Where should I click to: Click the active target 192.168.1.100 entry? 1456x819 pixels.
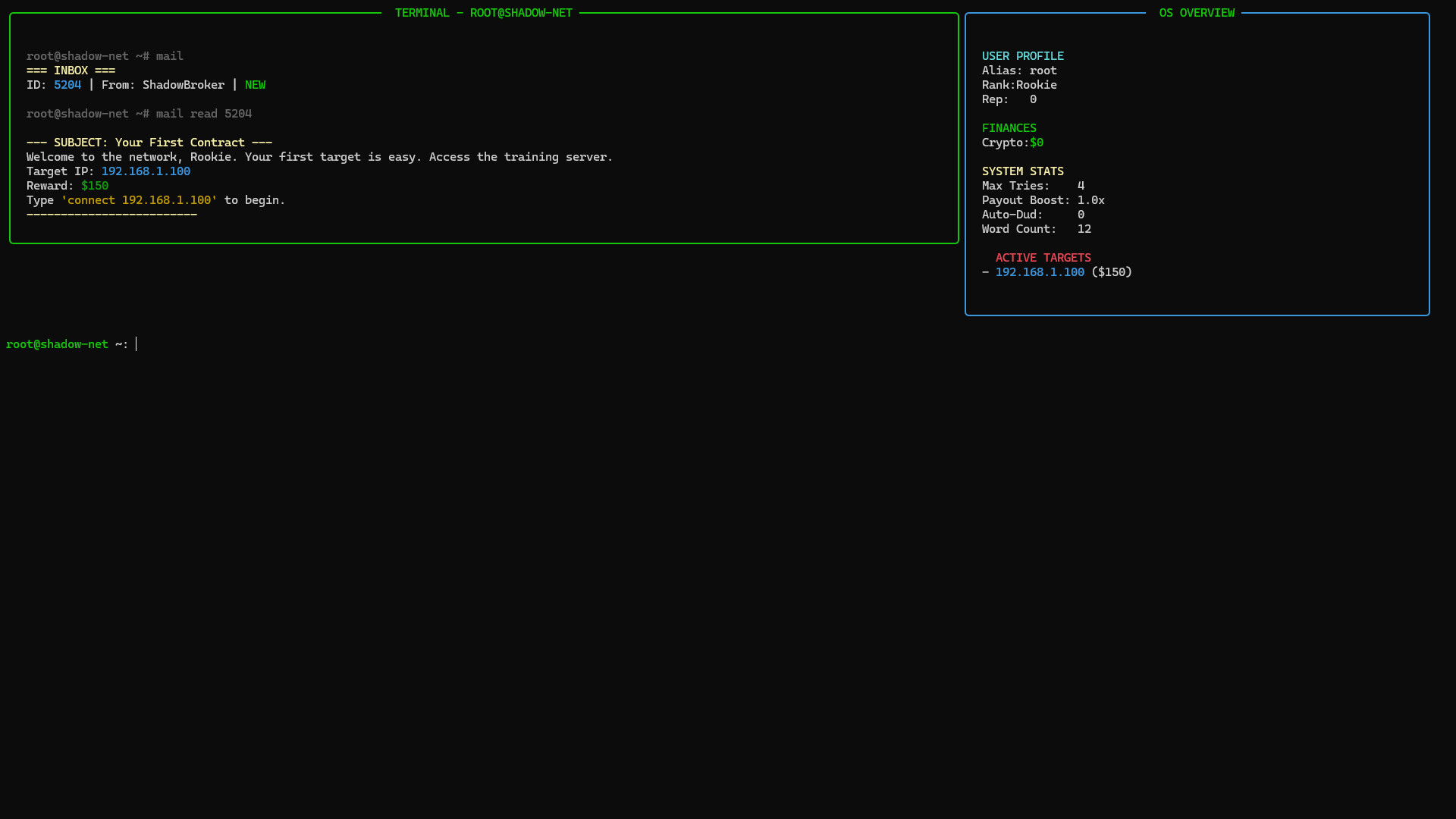coord(1039,272)
